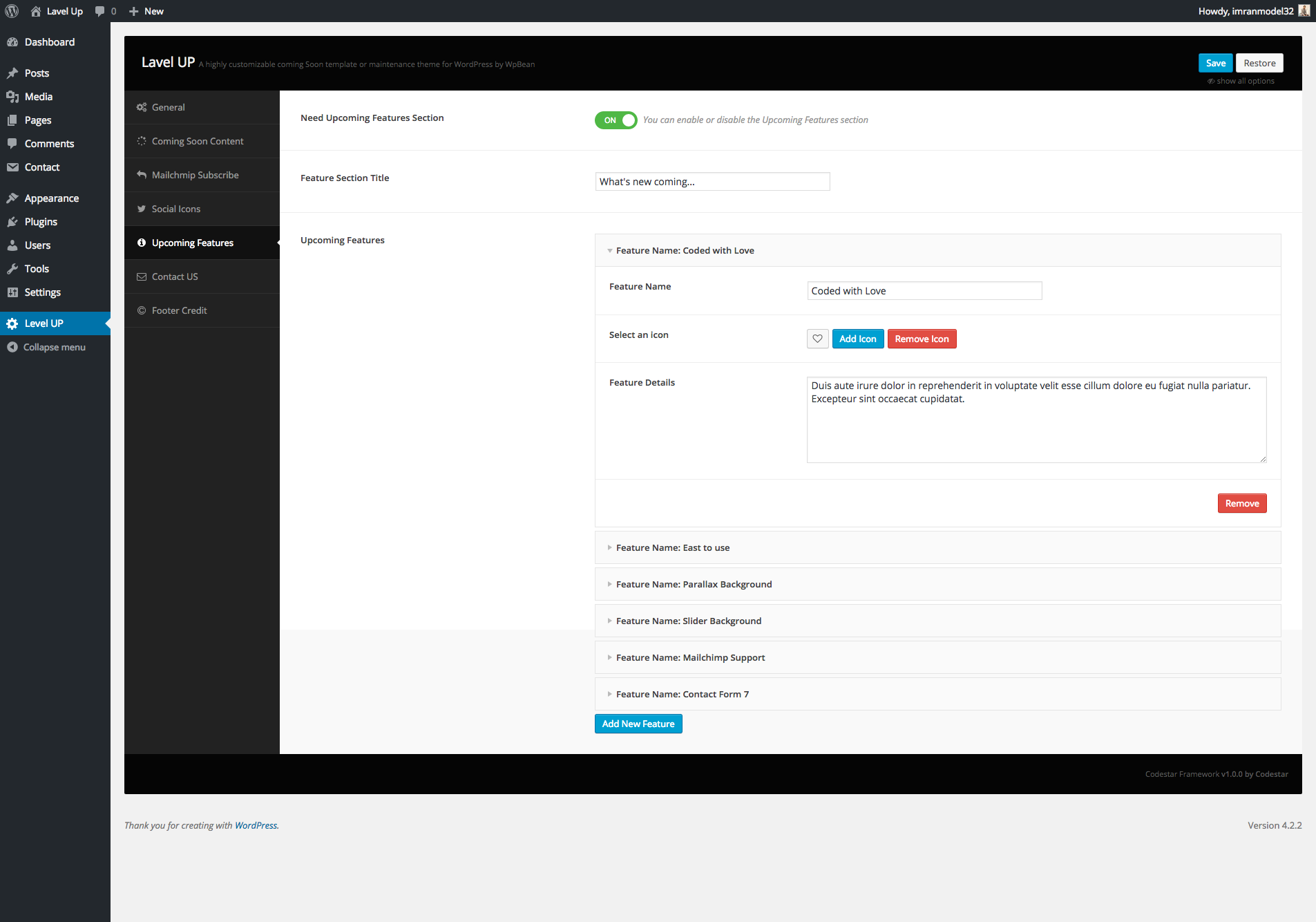Click the Mailchimp Subscribe reply arrow icon
Viewport: 1316px width, 922px height.
coord(142,175)
